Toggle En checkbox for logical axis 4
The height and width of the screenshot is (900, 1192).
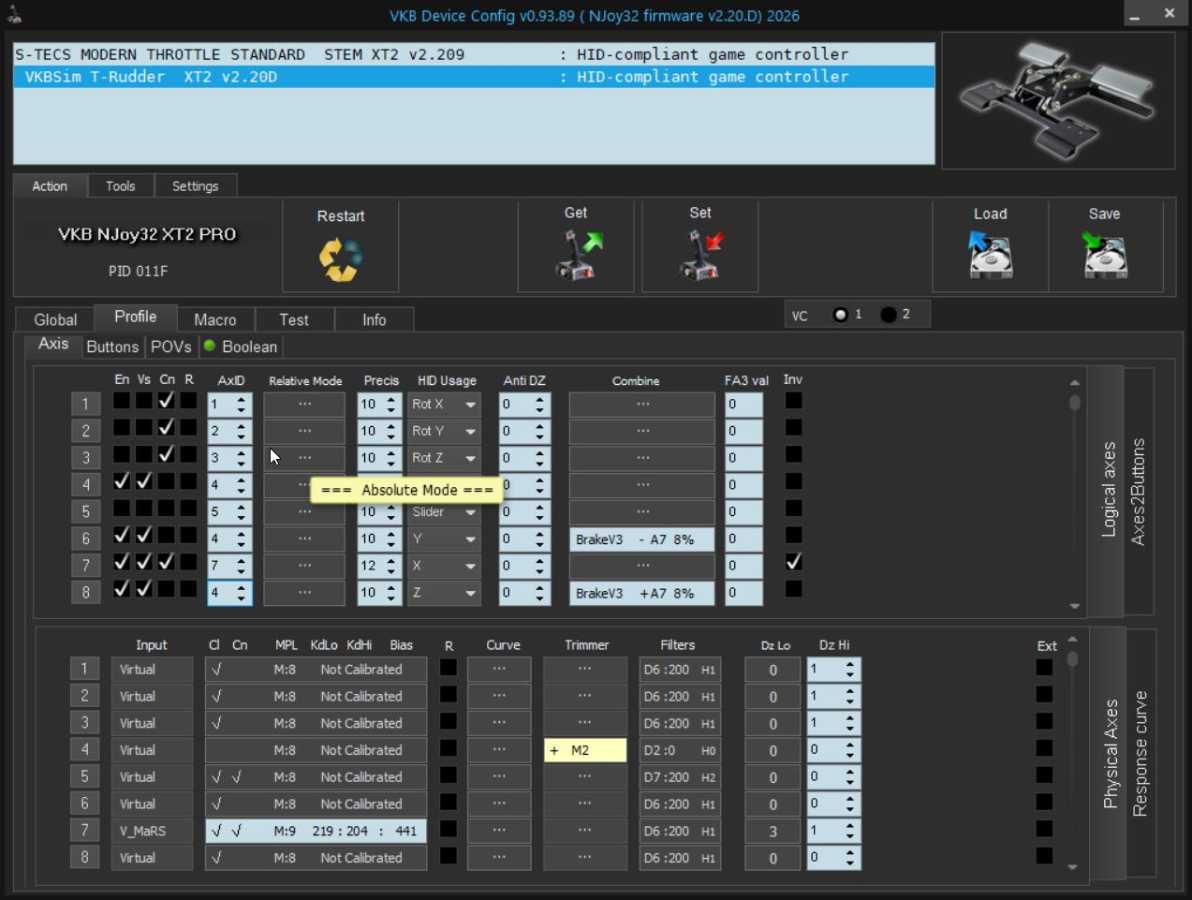[122, 480]
